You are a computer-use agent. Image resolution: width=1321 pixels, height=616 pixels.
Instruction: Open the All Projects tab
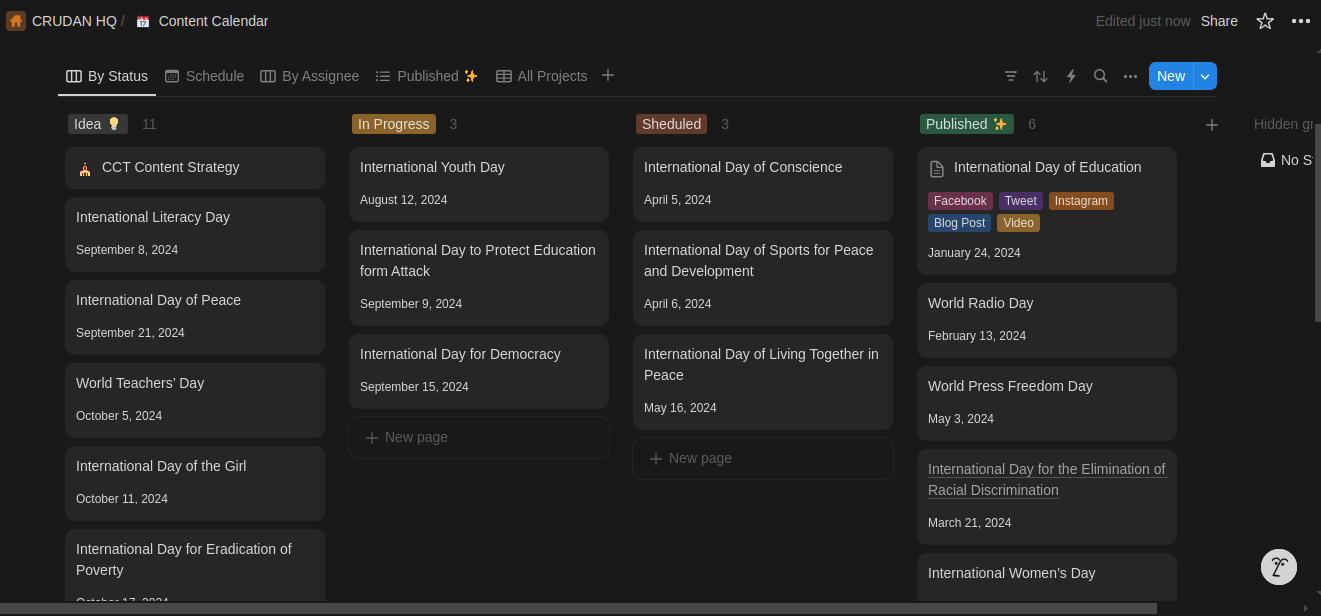click(x=541, y=76)
